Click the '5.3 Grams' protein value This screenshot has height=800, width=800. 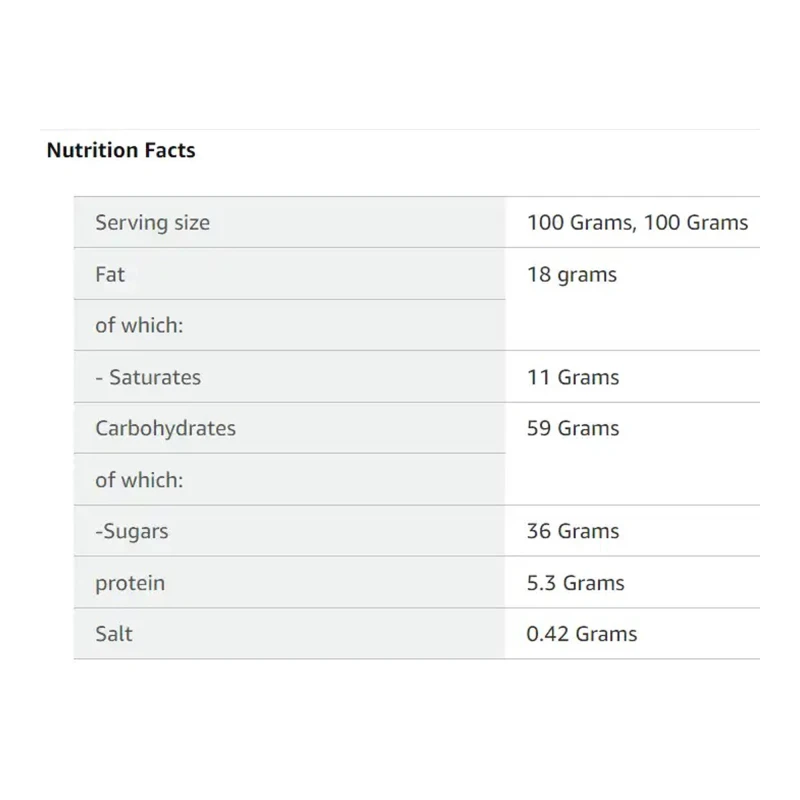pos(575,583)
